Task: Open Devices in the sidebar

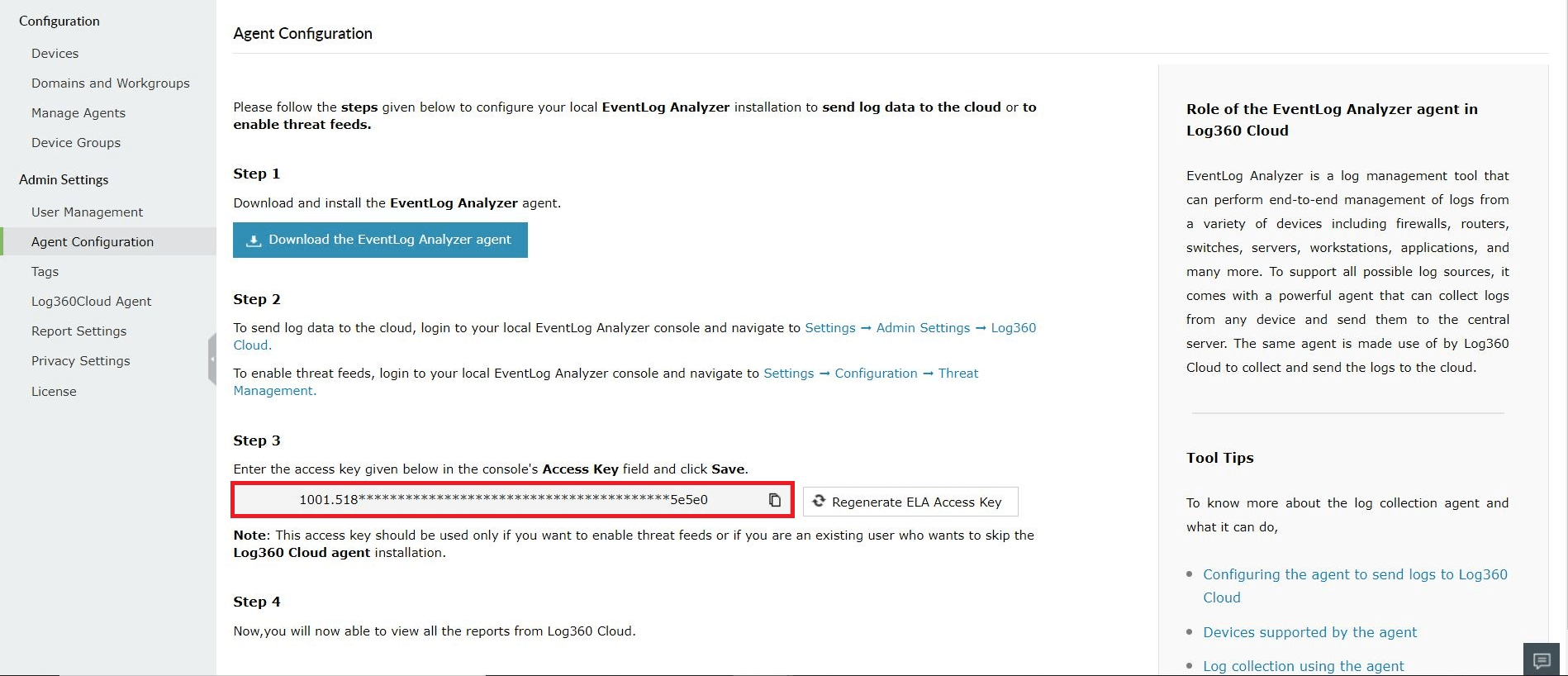Action: (x=55, y=53)
